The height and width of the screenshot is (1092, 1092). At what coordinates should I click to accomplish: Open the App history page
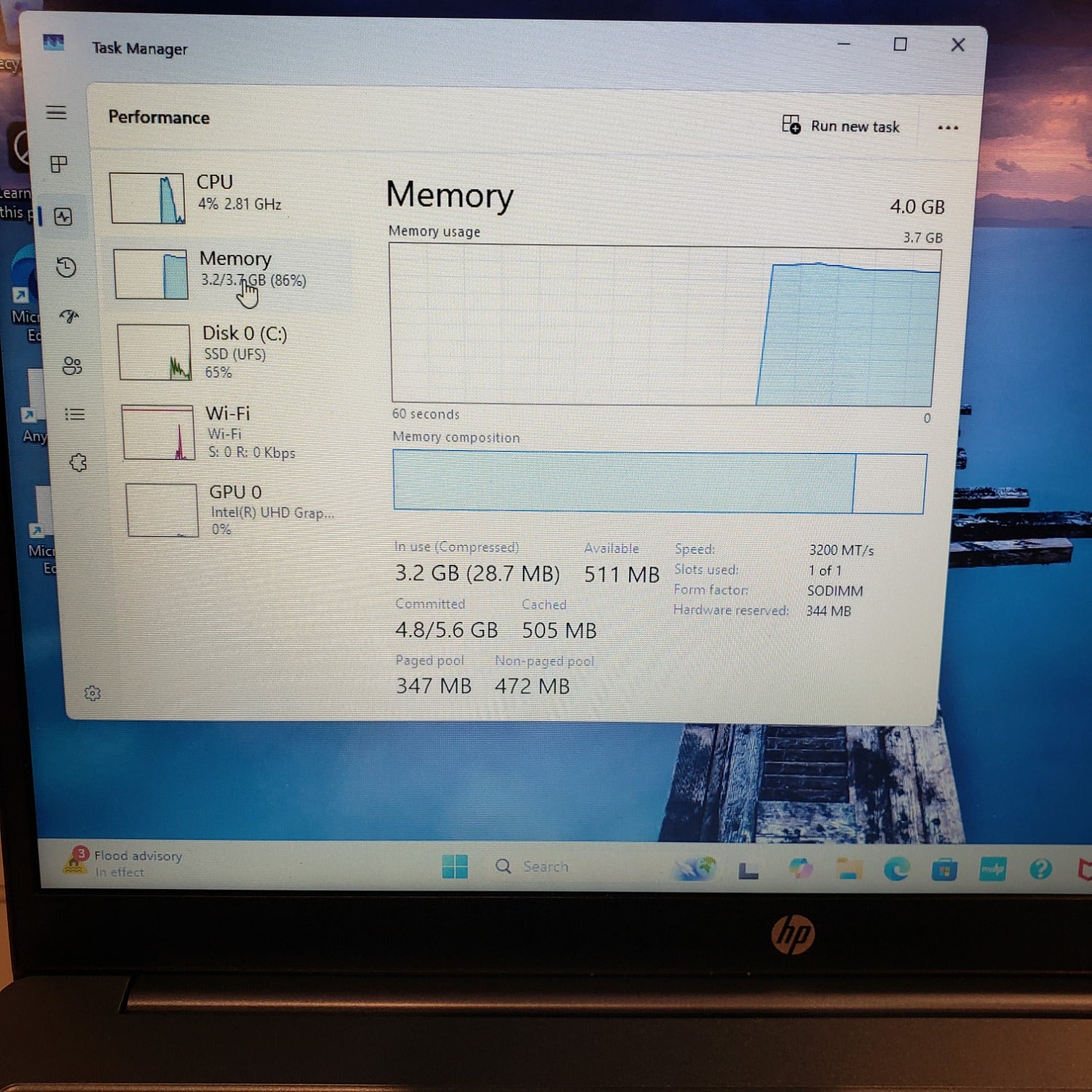click(x=66, y=268)
